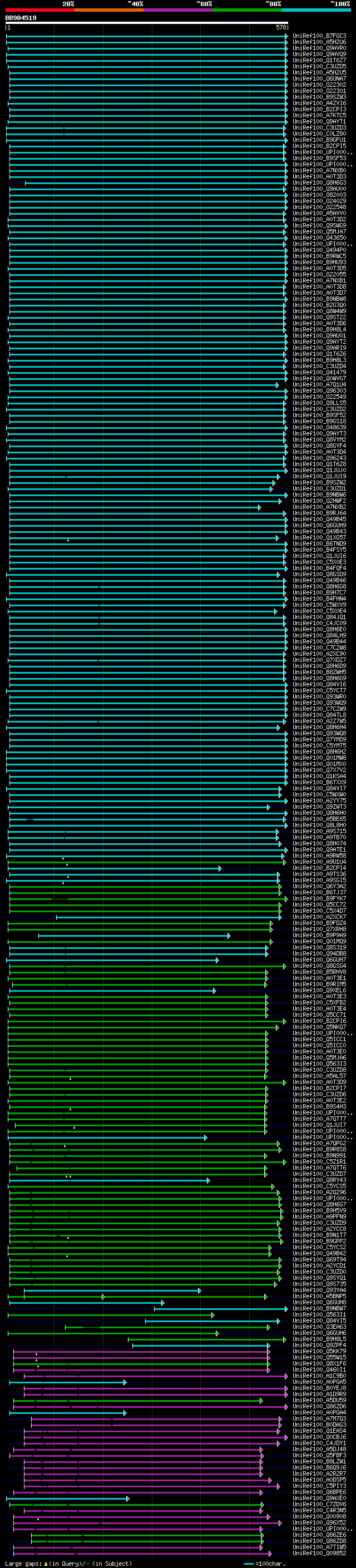Open hit UniRef100_Q1T6Z7
356x1568 pixels.
(x=319, y=60)
